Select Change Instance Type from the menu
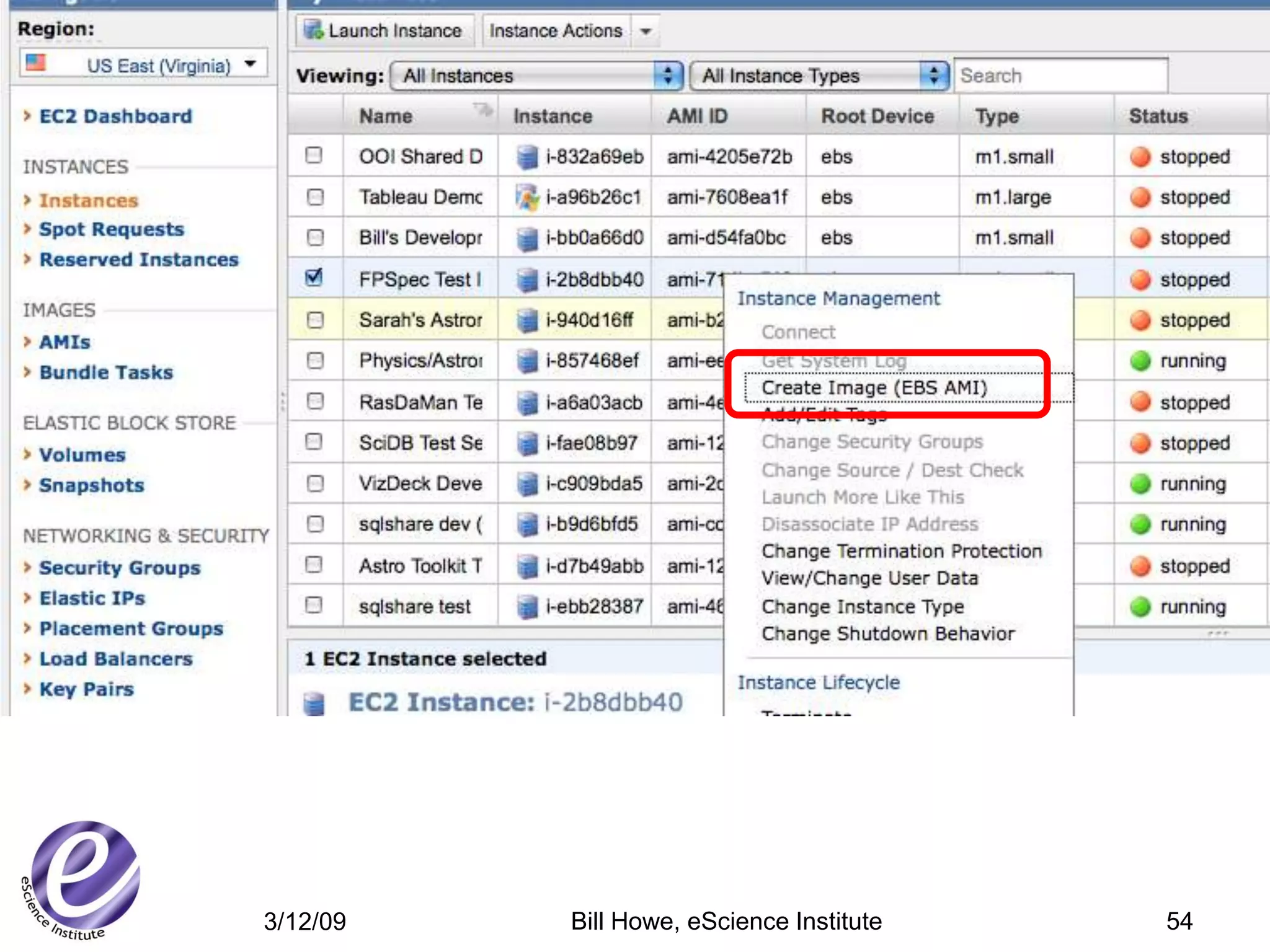1270x952 pixels. (x=863, y=607)
